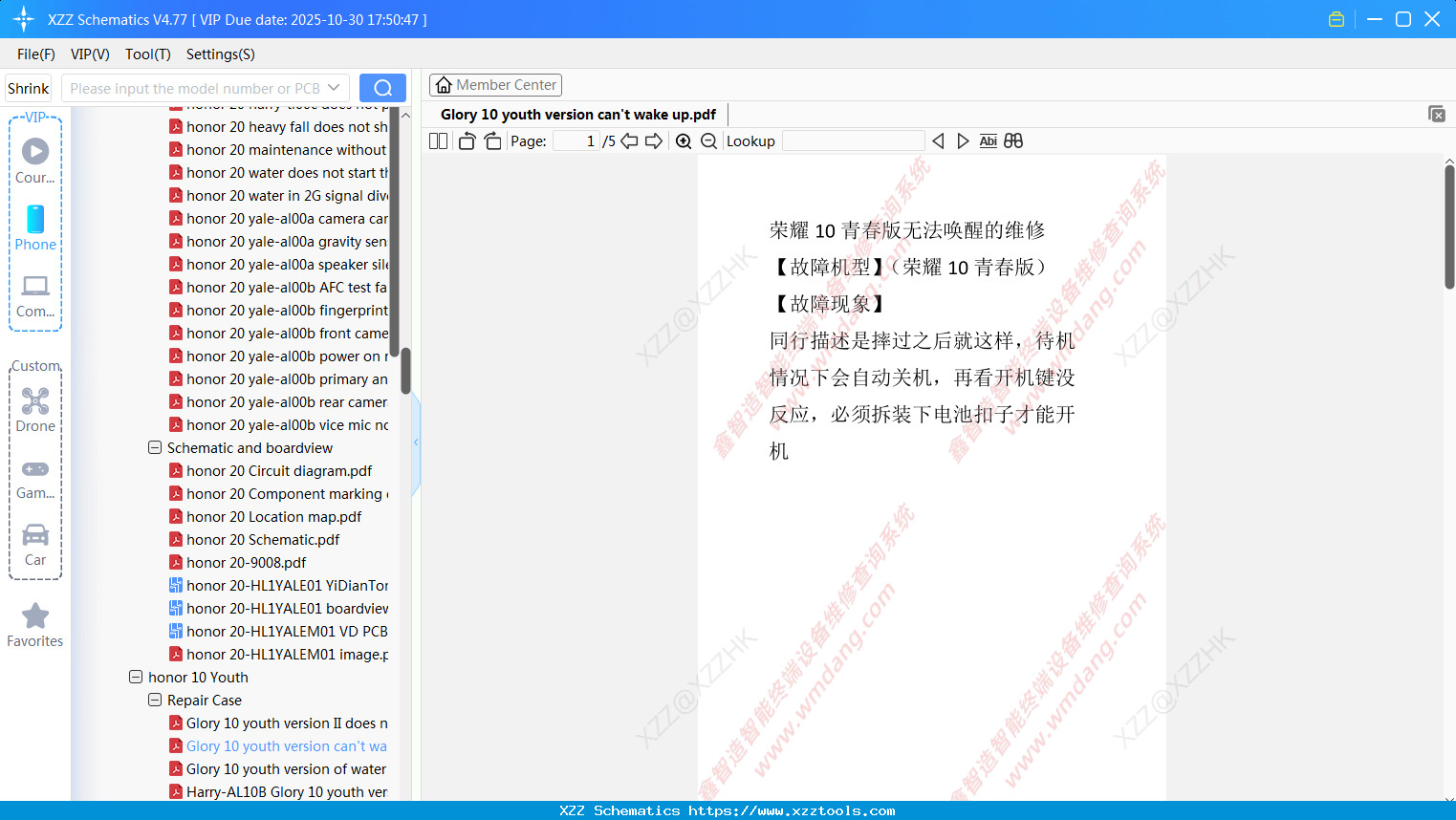Click the yellow briefcase icon in title bar

tap(1336, 19)
